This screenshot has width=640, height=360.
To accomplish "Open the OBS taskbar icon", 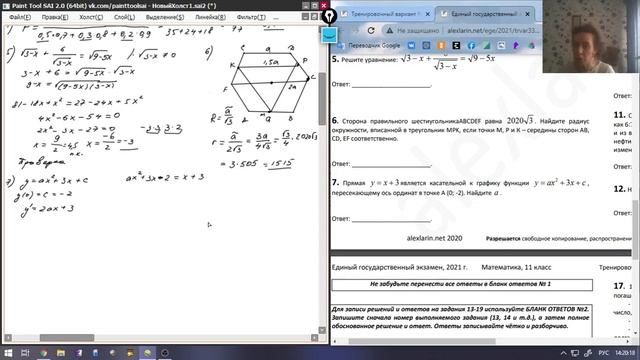I will [165, 353].
